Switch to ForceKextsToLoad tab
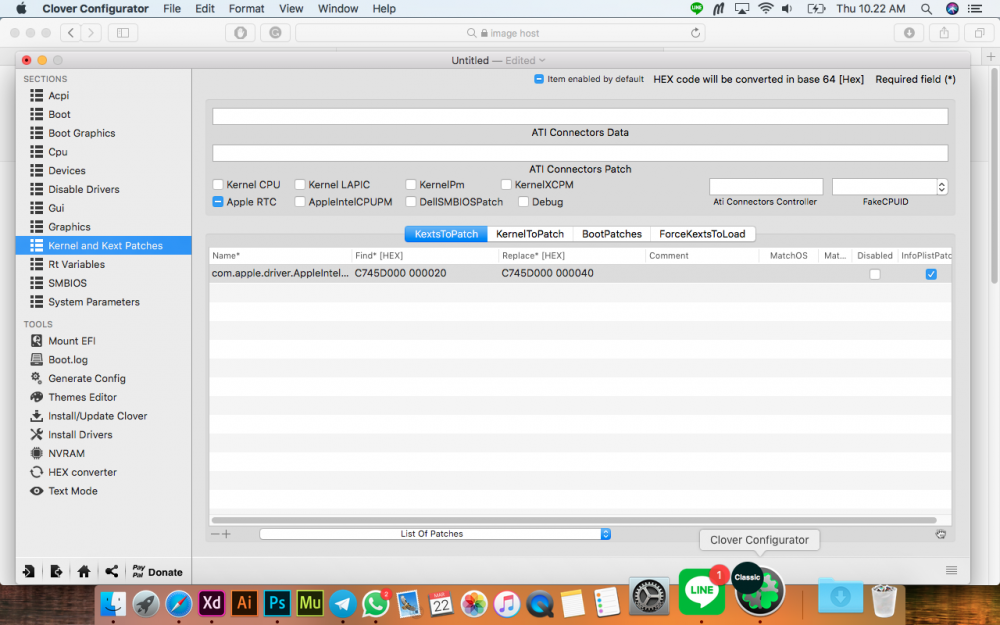Viewport: 1000px width, 625px height. click(702, 234)
